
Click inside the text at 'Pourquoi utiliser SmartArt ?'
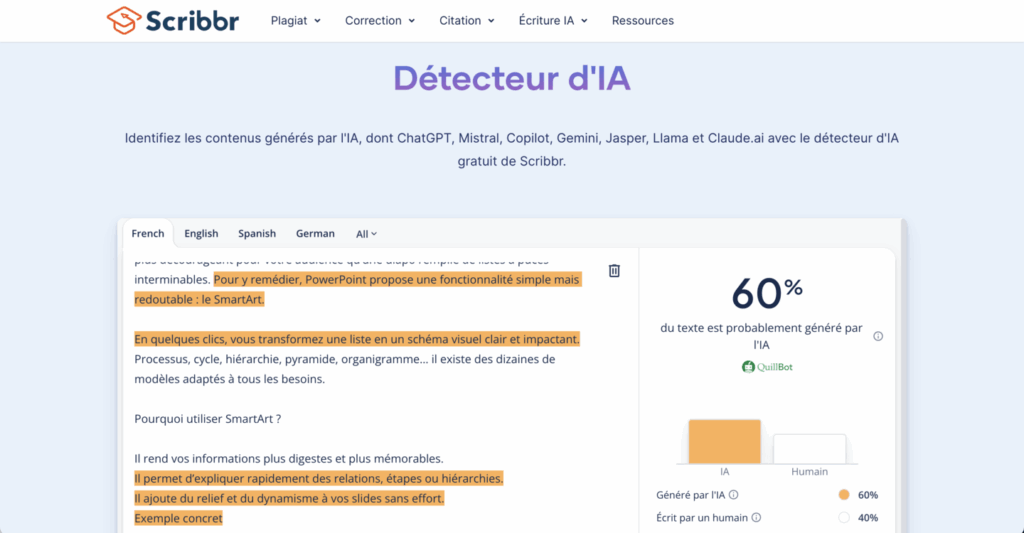pyautogui.click(x=210, y=418)
